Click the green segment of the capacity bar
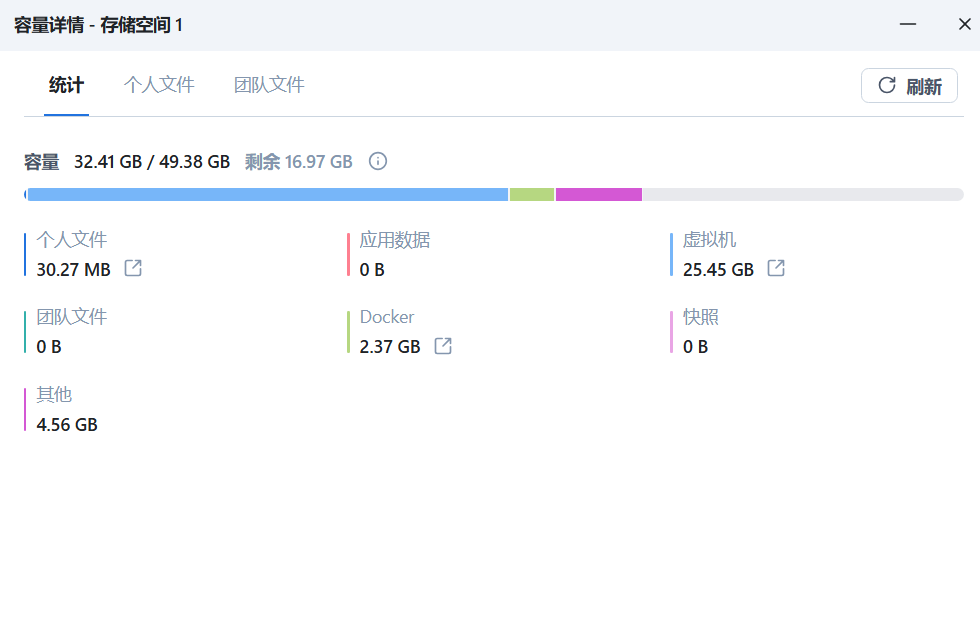980x629 pixels. [x=532, y=194]
